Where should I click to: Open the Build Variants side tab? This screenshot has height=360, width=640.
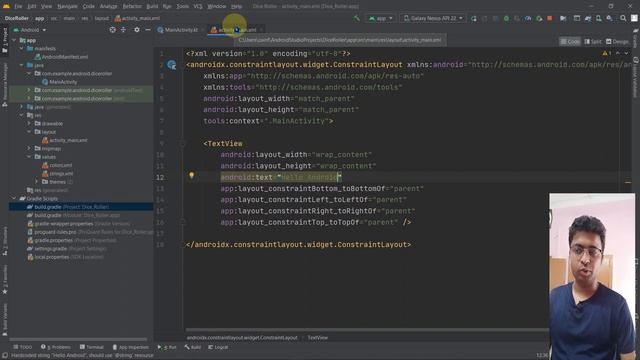click(x=5, y=319)
